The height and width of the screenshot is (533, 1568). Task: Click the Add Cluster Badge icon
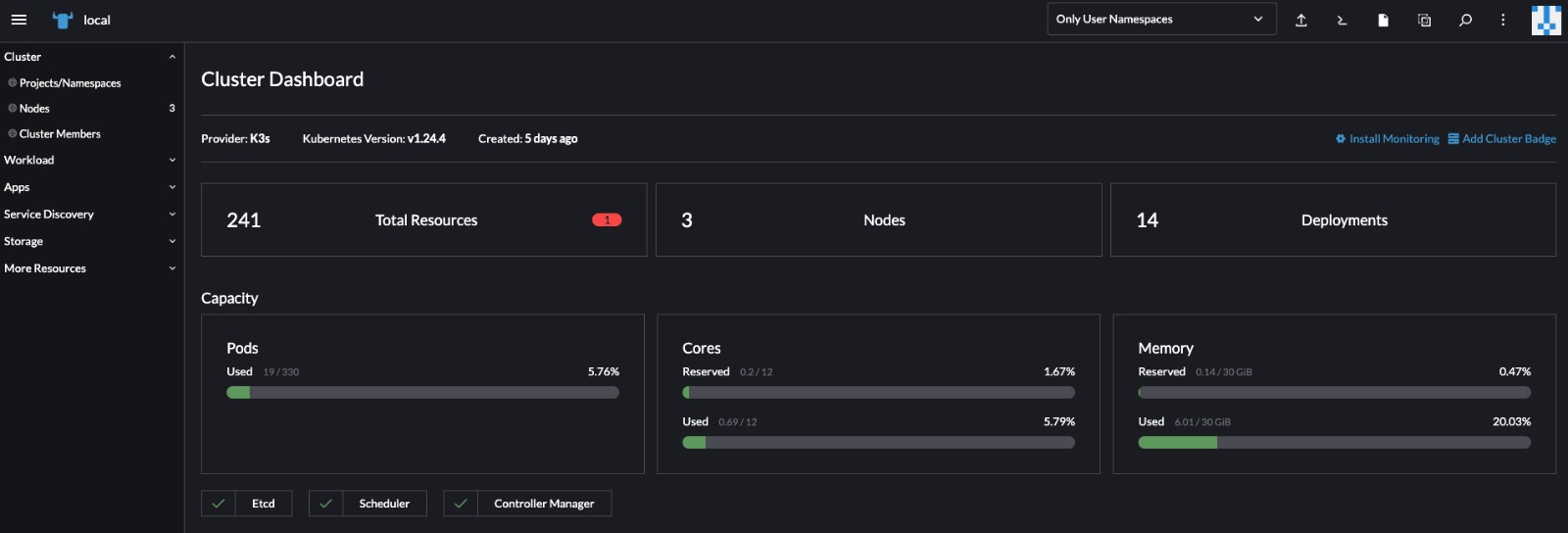pos(1453,139)
